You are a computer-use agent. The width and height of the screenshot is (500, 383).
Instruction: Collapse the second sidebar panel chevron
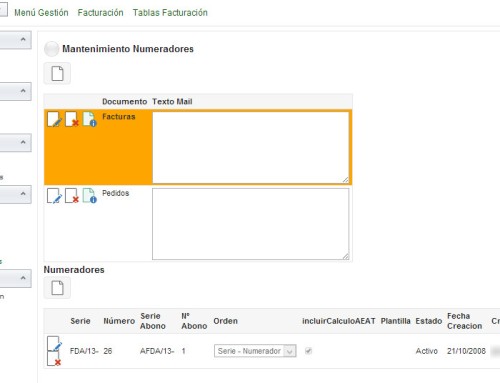pos(23,91)
